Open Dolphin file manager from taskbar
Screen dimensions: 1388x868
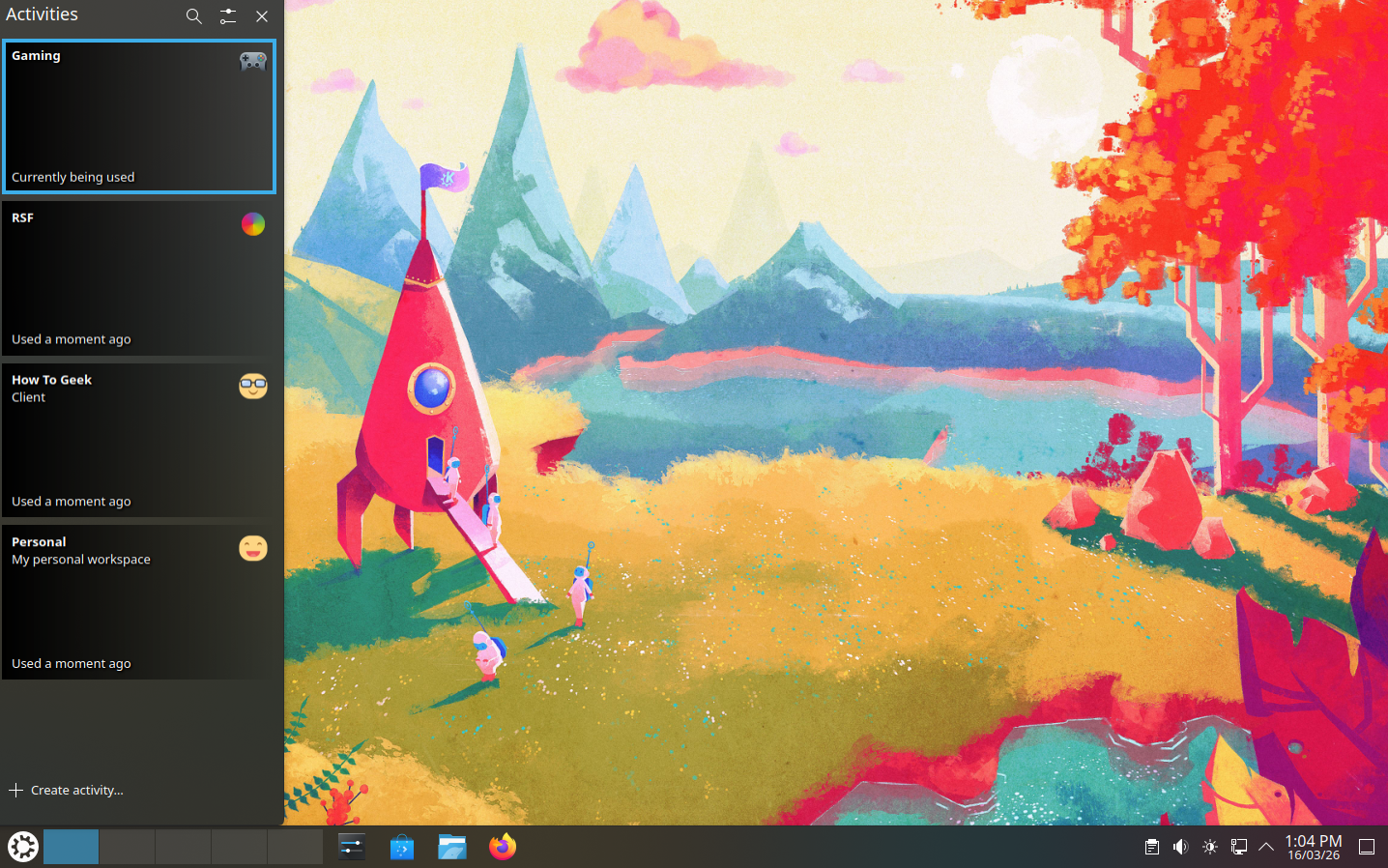coord(452,847)
